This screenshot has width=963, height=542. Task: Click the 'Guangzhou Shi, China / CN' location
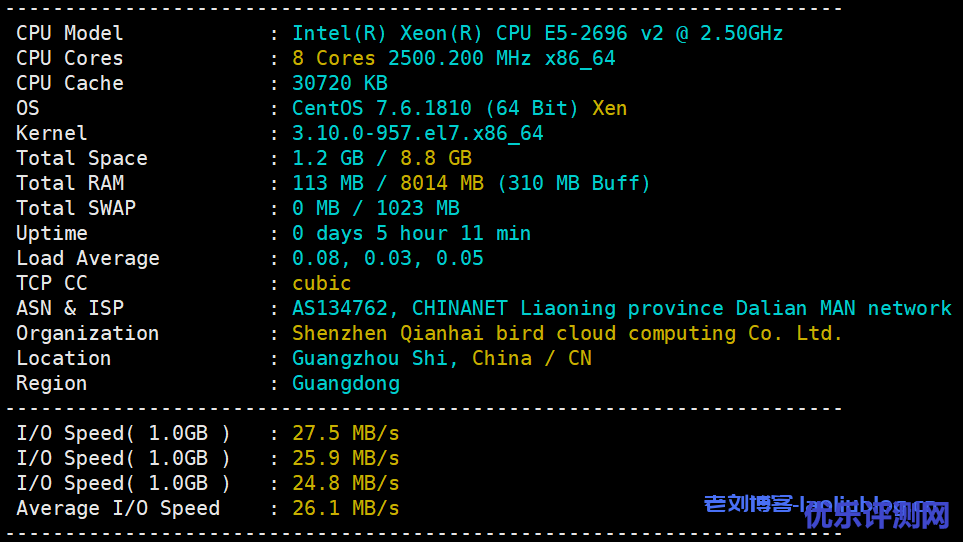click(441, 358)
